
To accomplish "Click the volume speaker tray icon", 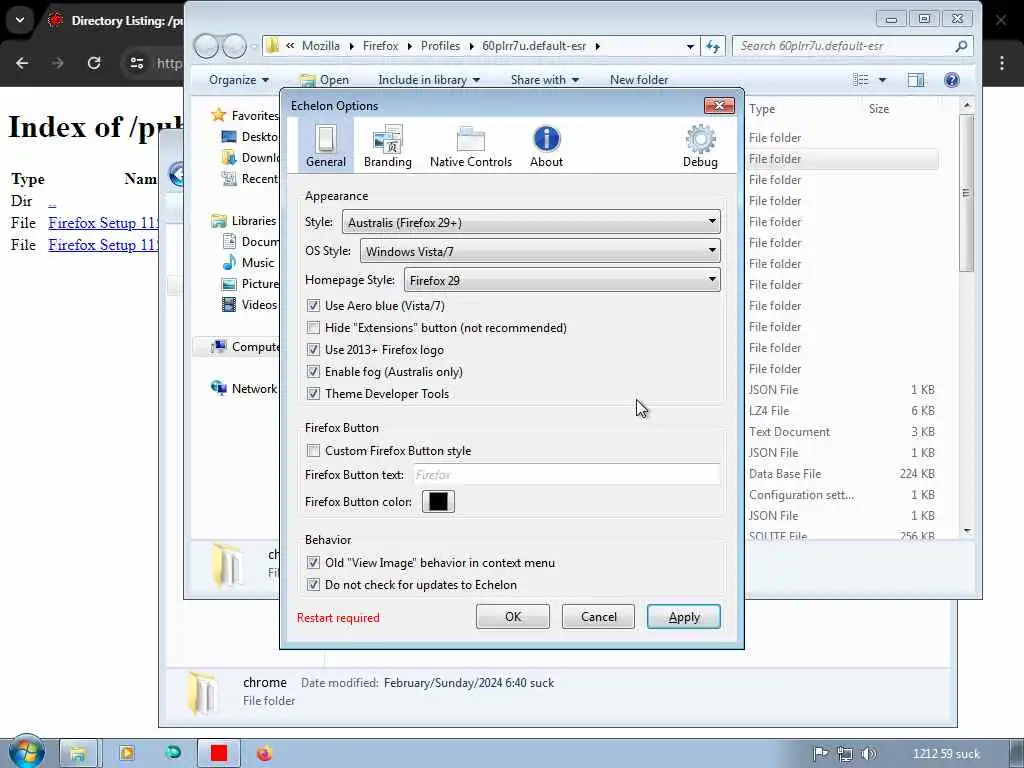I will pos(869,754).
